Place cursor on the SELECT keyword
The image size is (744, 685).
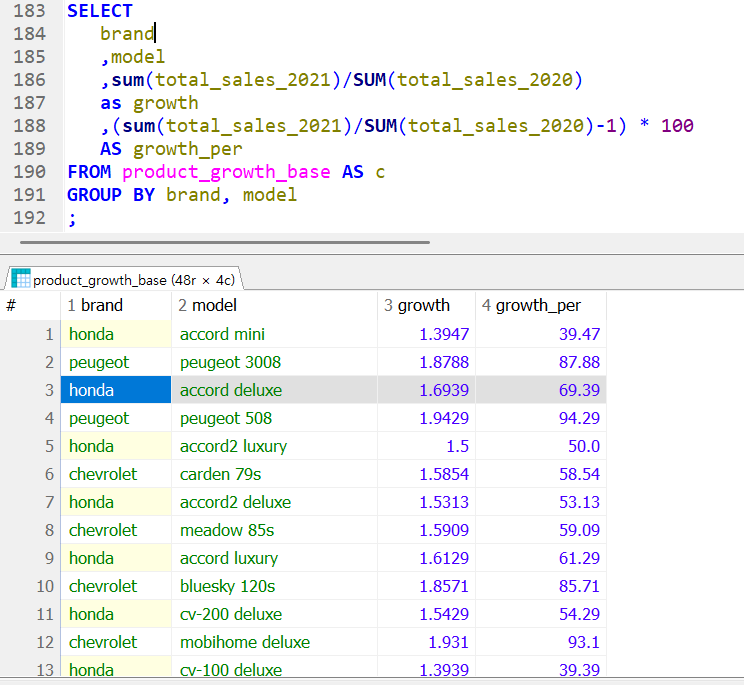click(100, 11)
